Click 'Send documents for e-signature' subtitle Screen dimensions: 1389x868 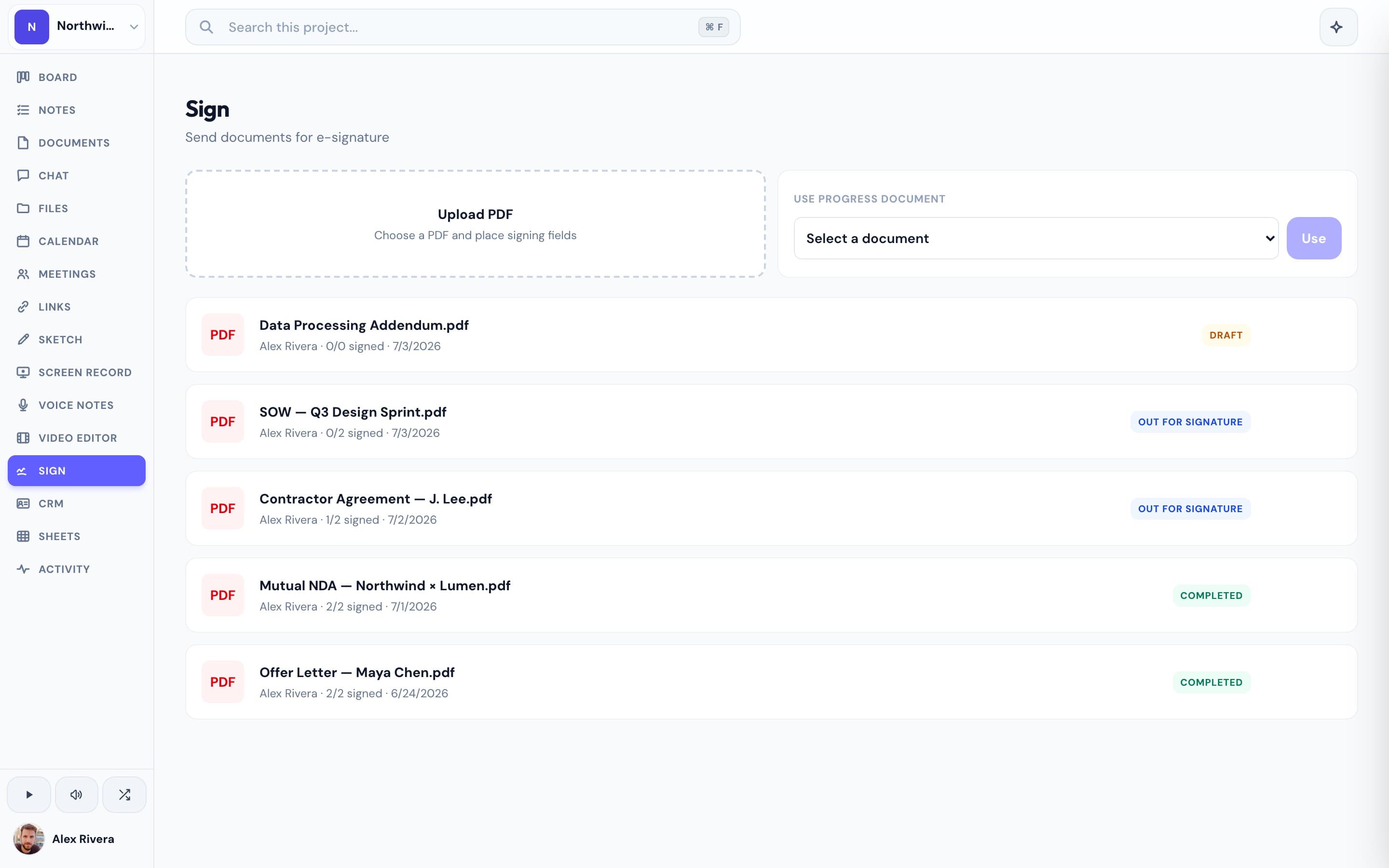pos(287,137)
